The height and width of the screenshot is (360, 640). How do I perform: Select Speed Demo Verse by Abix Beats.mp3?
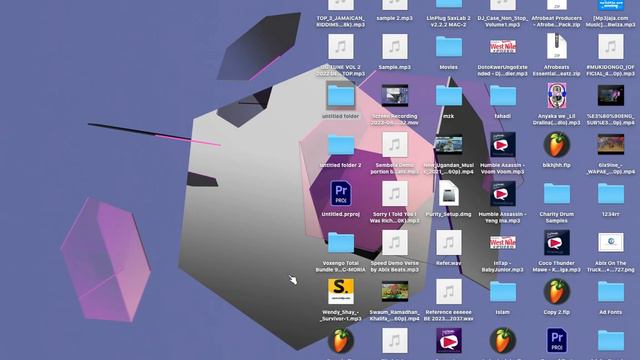click(x=394, y=243)
